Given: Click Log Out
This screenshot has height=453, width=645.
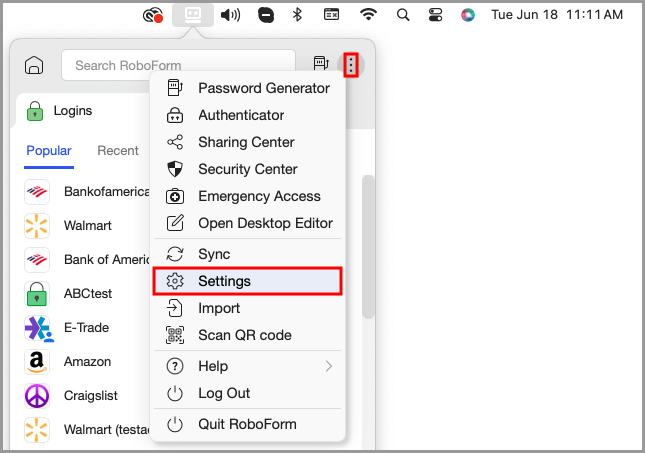Looking at the screenshot, I should pos(248,393).
